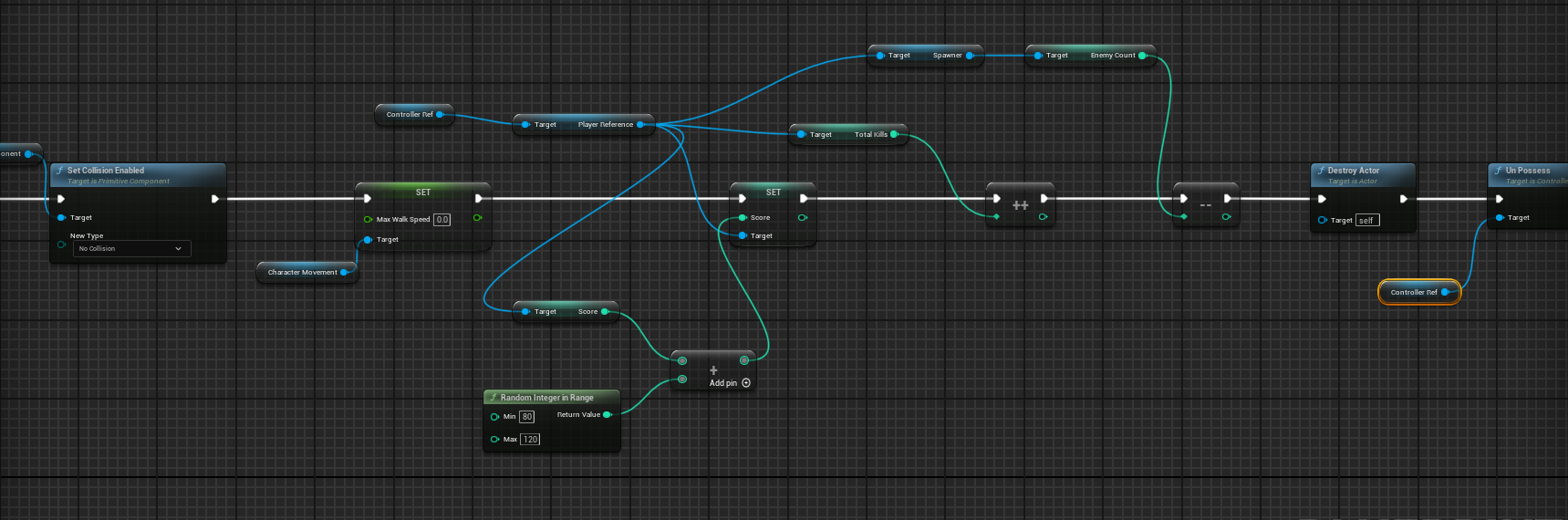Click Enemy Count output pin
Screen dimensions: 1568x520
coord(1142,55)
